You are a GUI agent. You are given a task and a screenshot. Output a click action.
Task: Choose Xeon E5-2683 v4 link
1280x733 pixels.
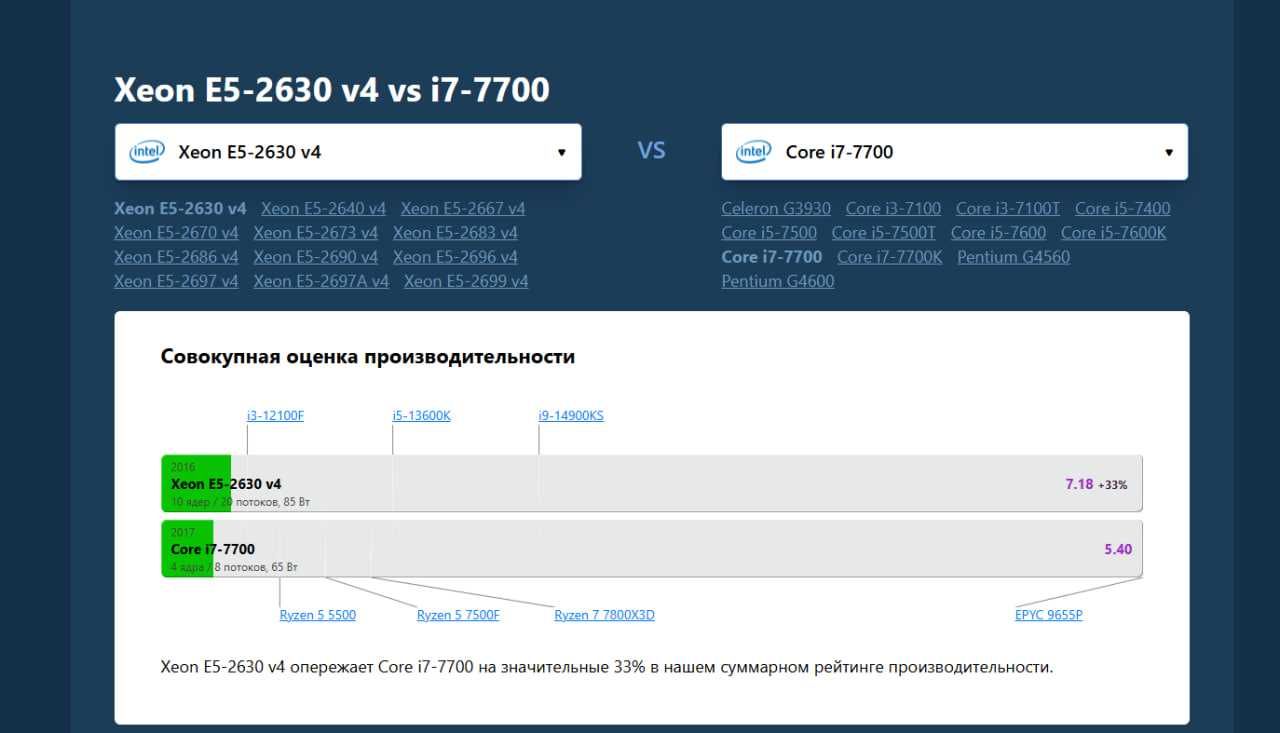pos(455,232)
